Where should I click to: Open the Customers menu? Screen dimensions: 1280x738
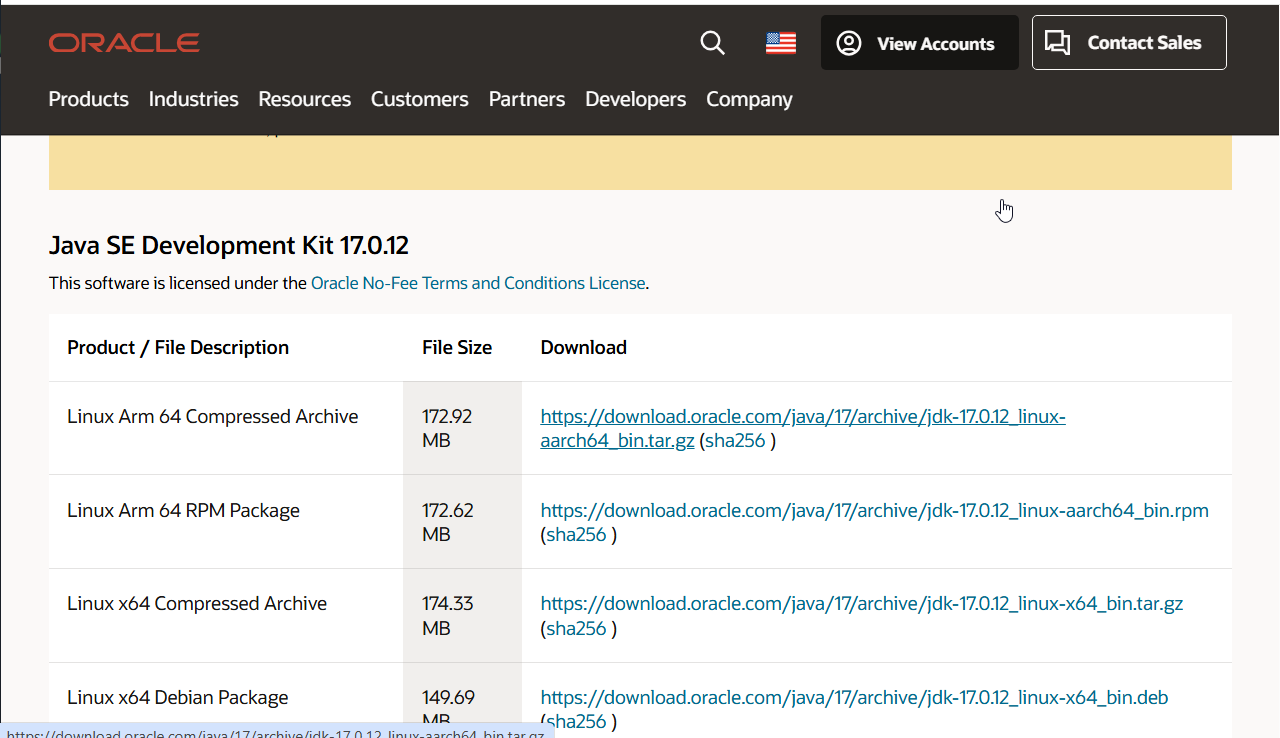pyautogui.click(x=419, y=99)
